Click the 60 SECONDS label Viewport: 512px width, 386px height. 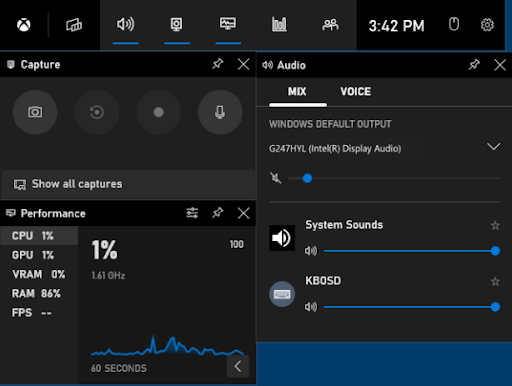pos(119,368)
